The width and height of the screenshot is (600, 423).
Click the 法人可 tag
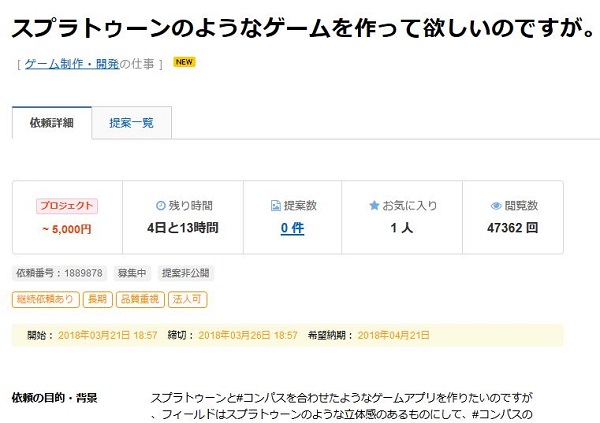[188, 299]
